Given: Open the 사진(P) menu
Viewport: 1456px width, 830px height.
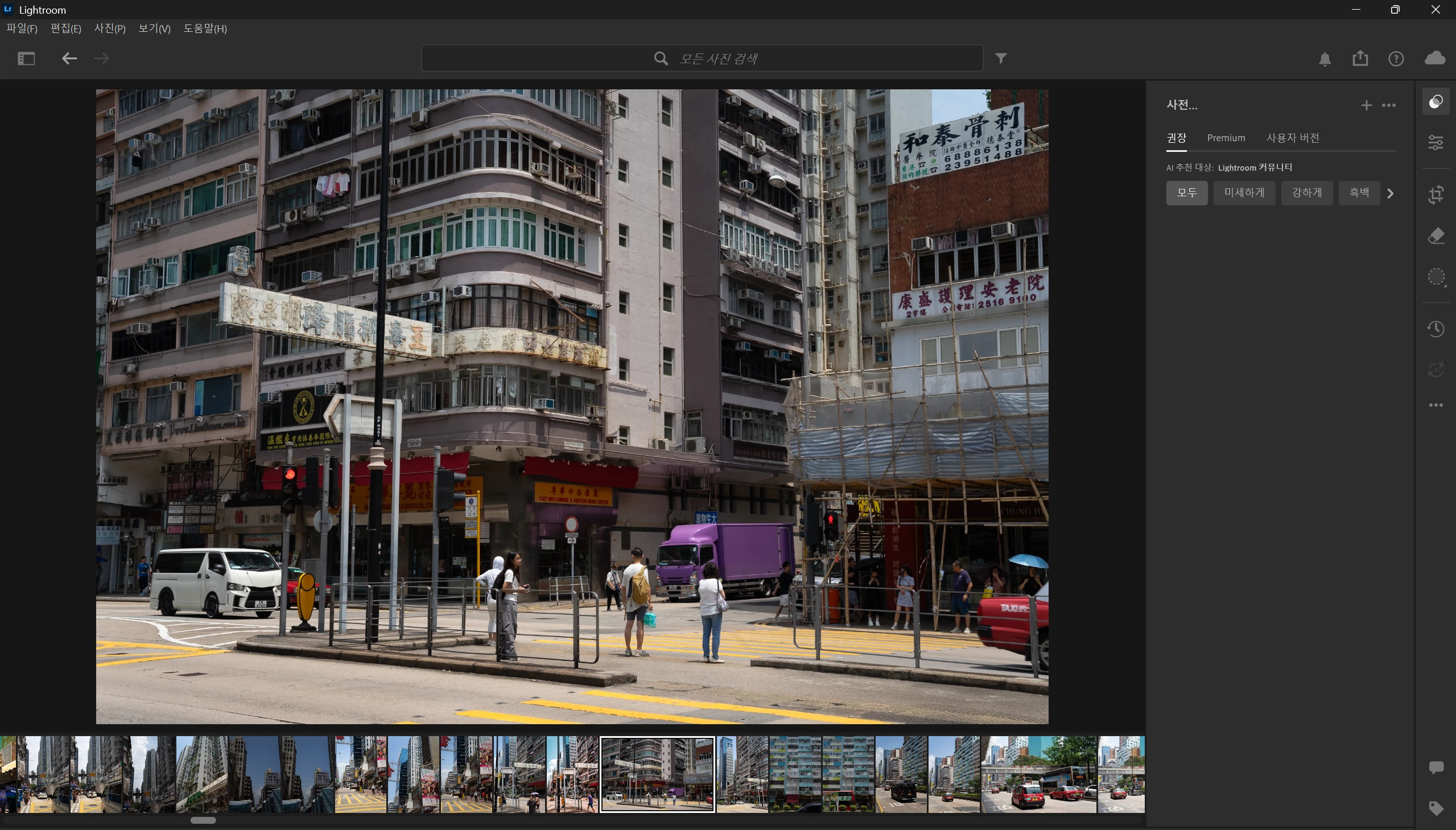Looking at the screenshot, I should tap(109, 28).
